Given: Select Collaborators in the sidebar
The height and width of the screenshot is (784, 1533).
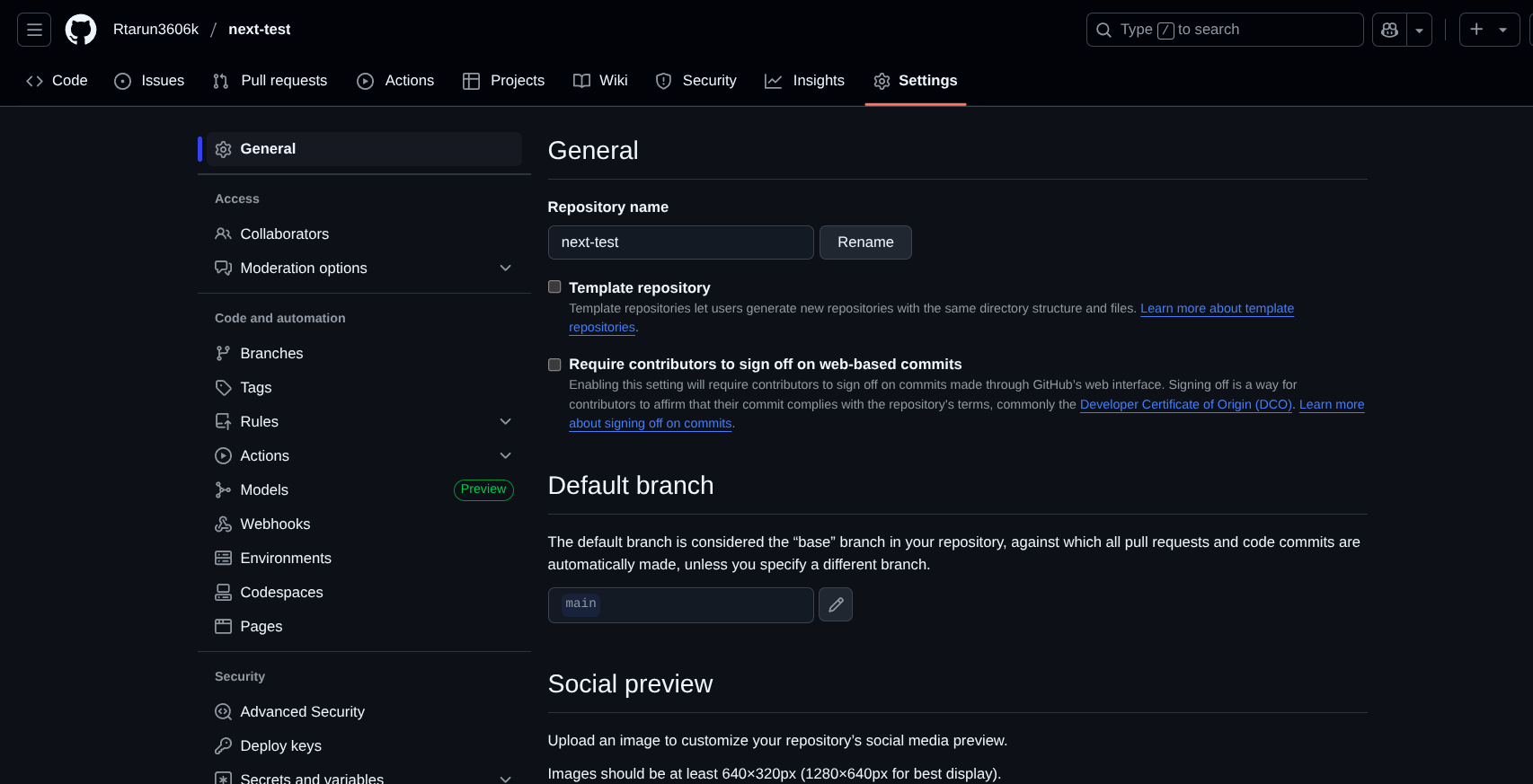Looking at the screenshot, I should coord(364,233).
